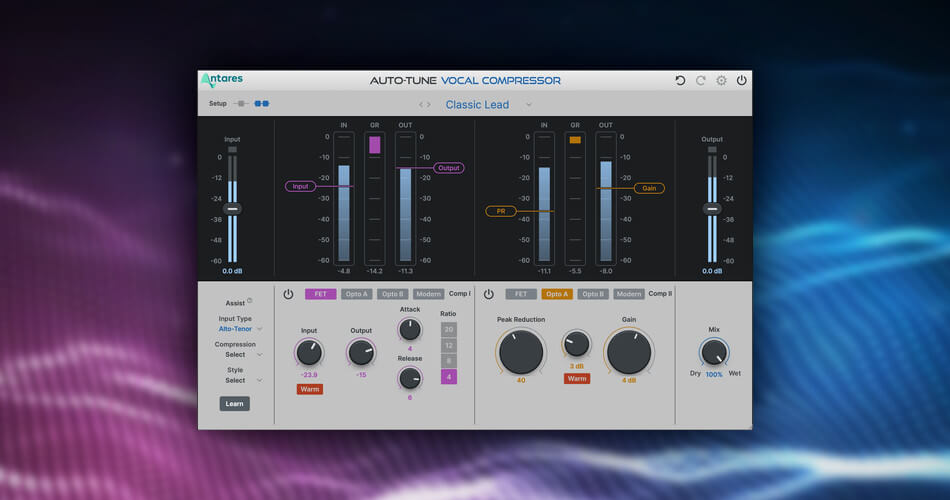Click the Comp I Output value -15
The height and width of the screenshot is (500, 950).
click(x=361, y=375)
